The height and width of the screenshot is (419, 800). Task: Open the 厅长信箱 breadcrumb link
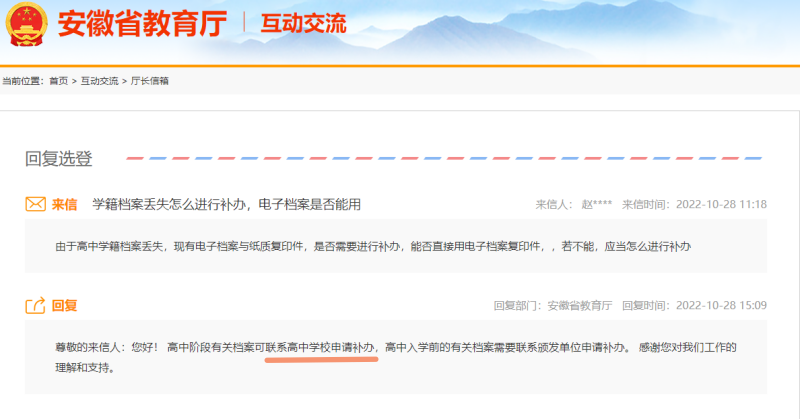pyautogui.click(x=149, y=81)
